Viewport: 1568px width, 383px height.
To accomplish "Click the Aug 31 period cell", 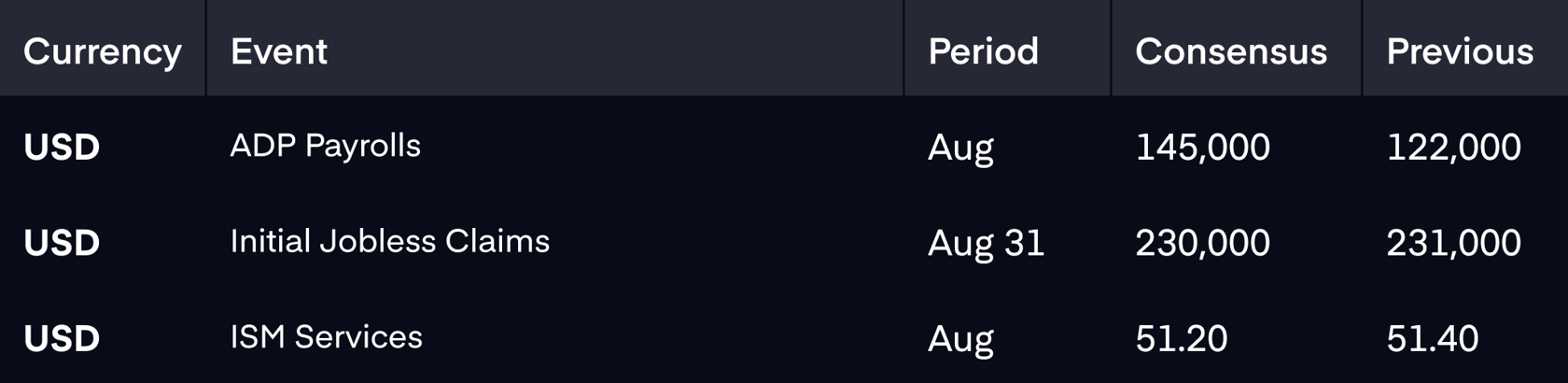I will pos(986,245).
